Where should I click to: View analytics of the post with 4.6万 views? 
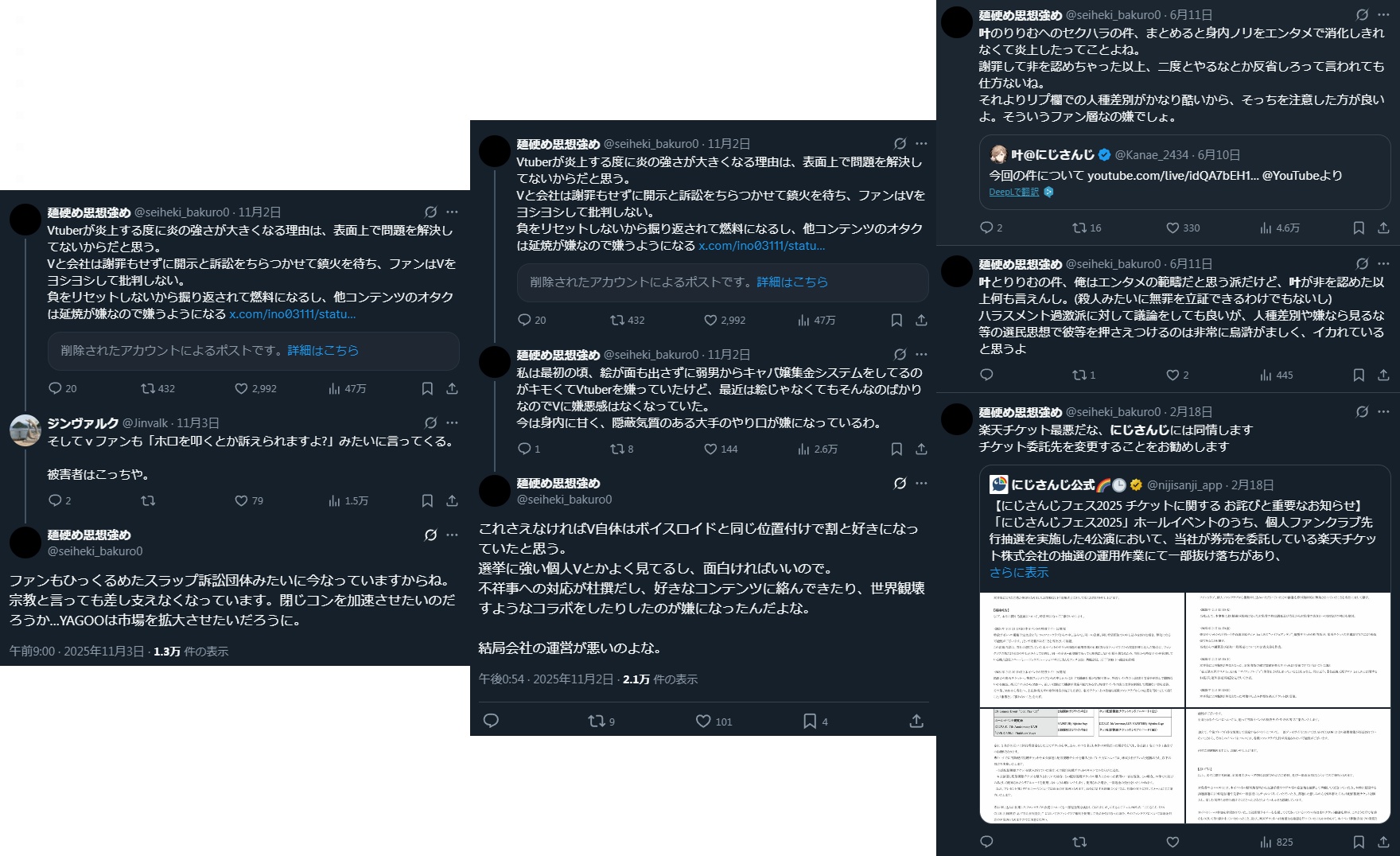[1279, 228]
